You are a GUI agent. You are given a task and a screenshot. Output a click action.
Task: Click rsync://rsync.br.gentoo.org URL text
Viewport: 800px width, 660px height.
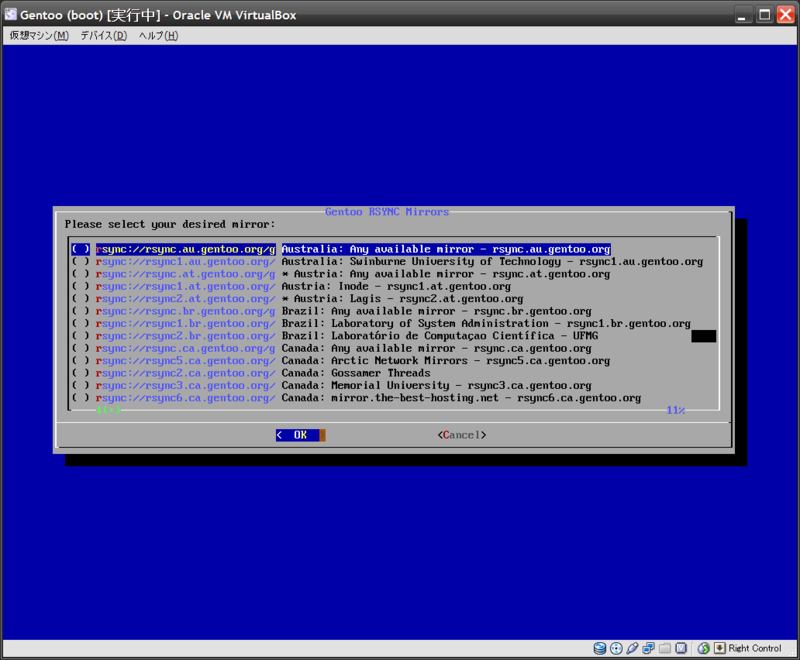pos(186,311)
